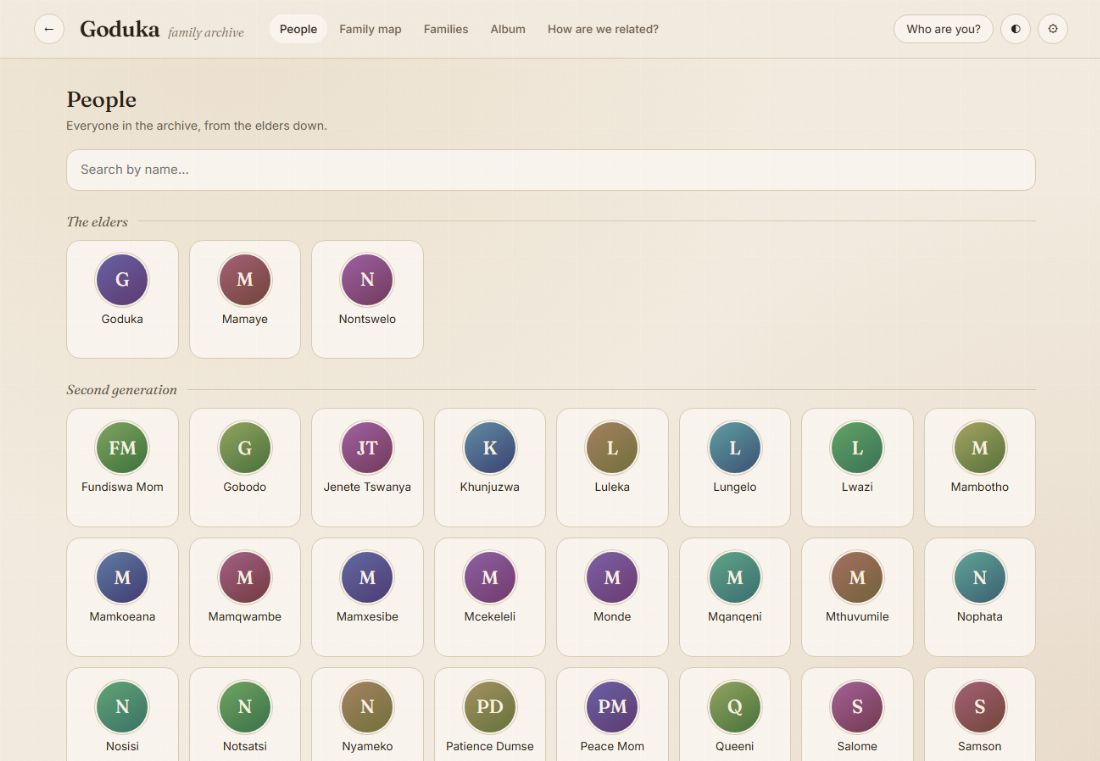Open the How are we related? tab
This screenshot has width=1100, height=761.
[x=603, y=29]
